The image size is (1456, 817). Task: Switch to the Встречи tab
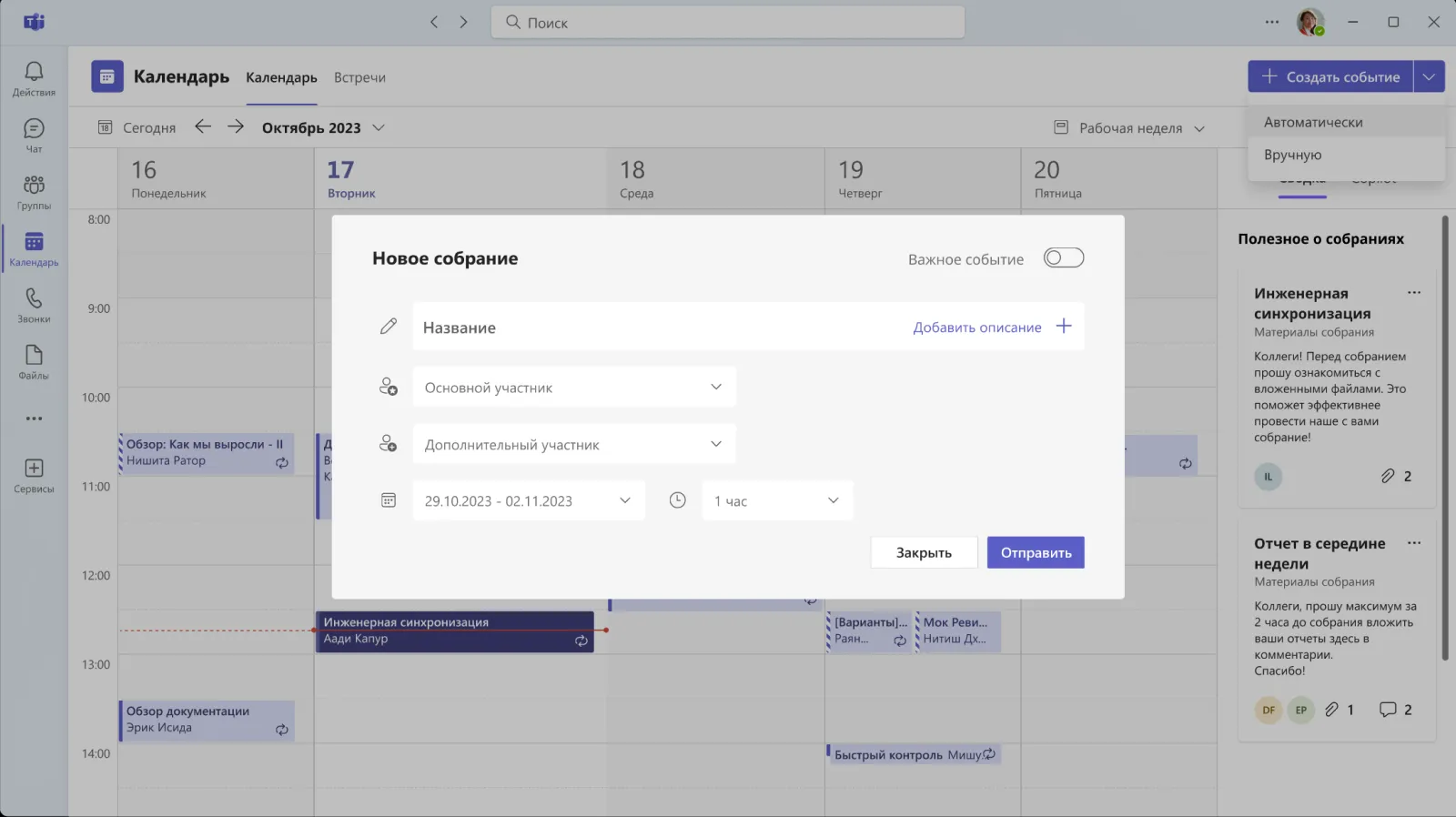359,77
